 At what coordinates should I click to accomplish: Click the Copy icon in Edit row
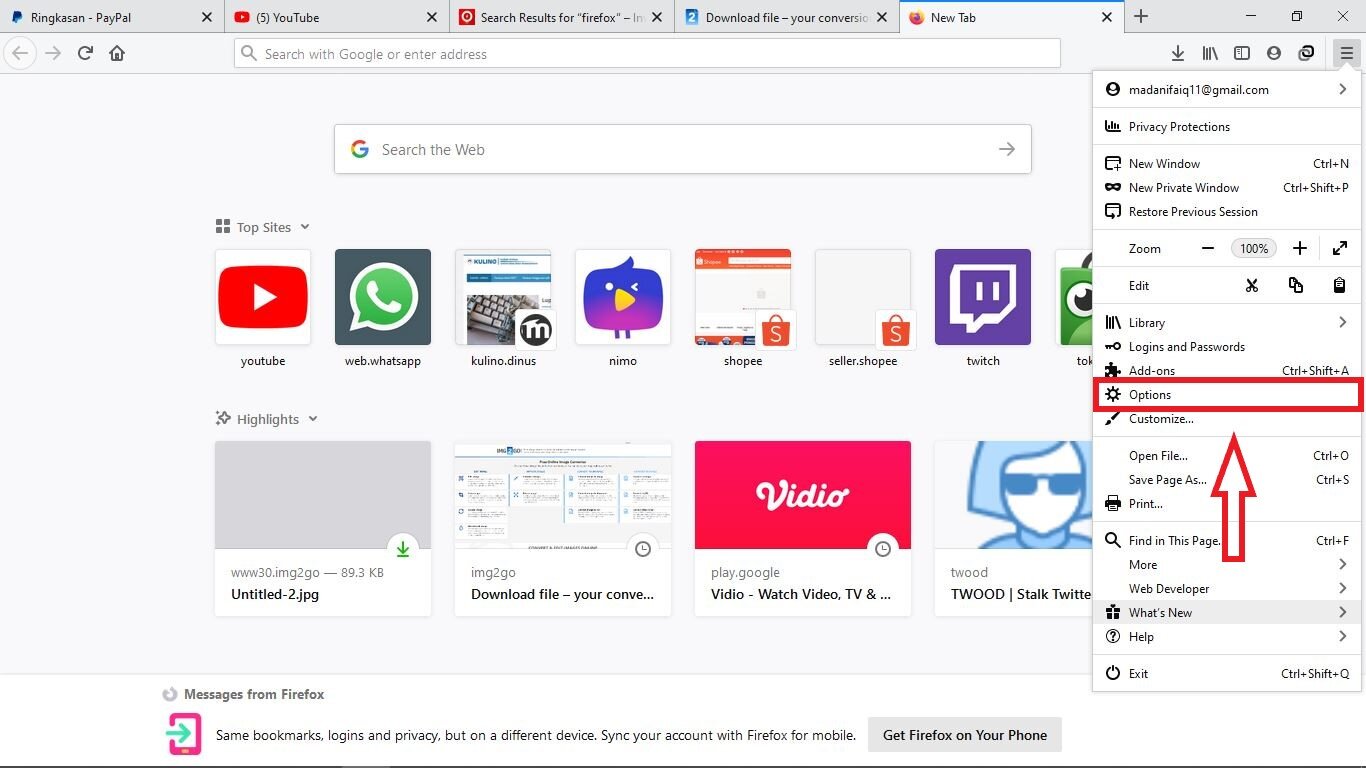pyautogui.click(x=1296, y=285)
